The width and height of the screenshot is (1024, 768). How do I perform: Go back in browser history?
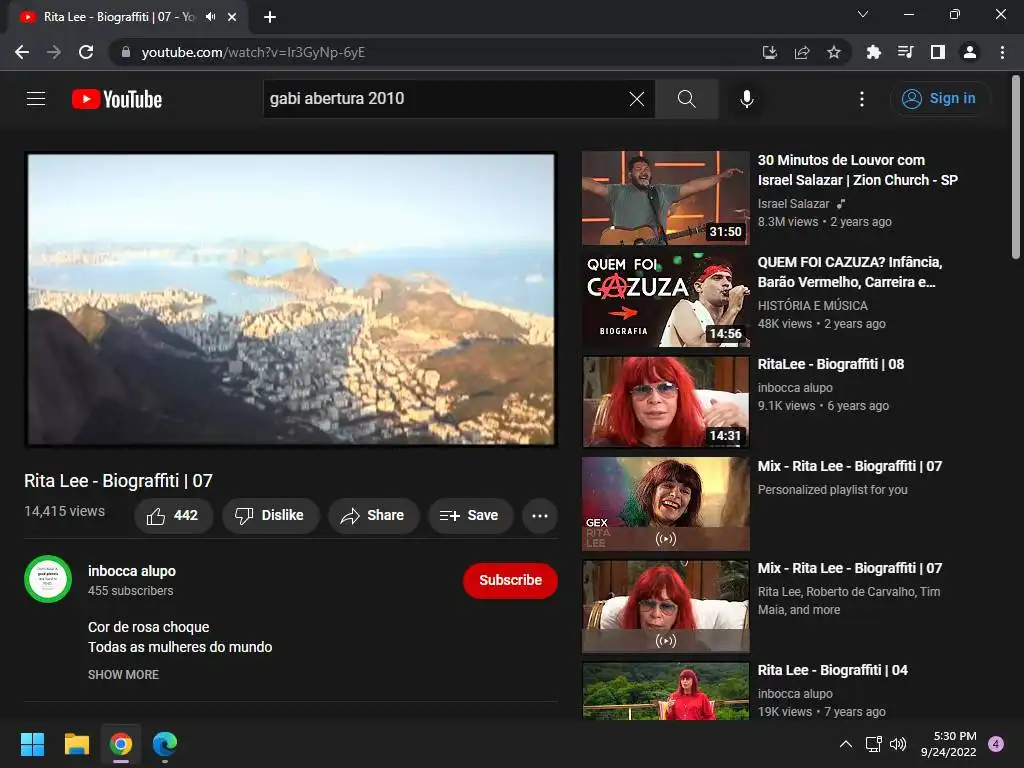click(x=22, y=52)
